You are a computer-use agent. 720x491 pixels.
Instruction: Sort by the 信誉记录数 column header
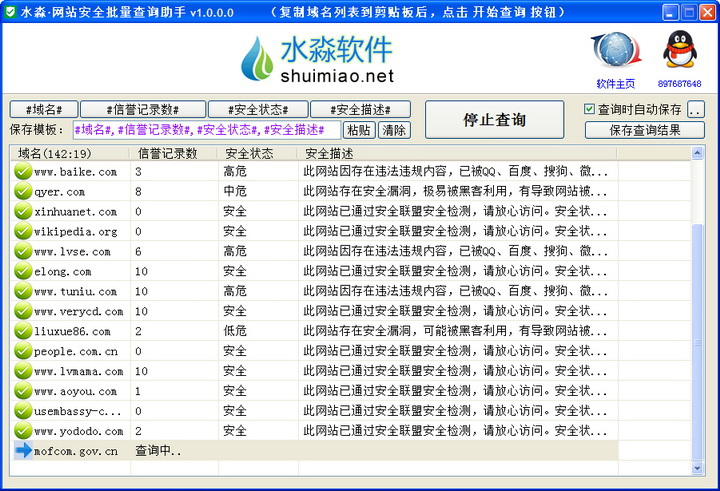pyautogui.click(x=174, y=153)
